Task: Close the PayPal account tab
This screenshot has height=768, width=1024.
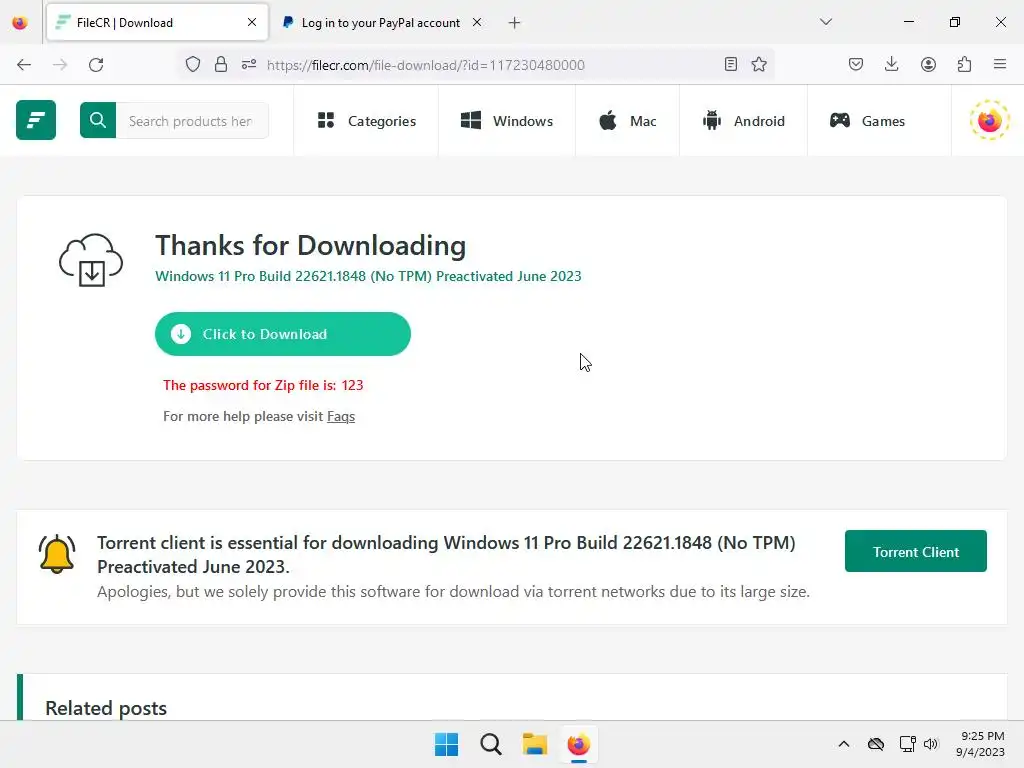Action: pyautogui.click(x=477, y=23)
